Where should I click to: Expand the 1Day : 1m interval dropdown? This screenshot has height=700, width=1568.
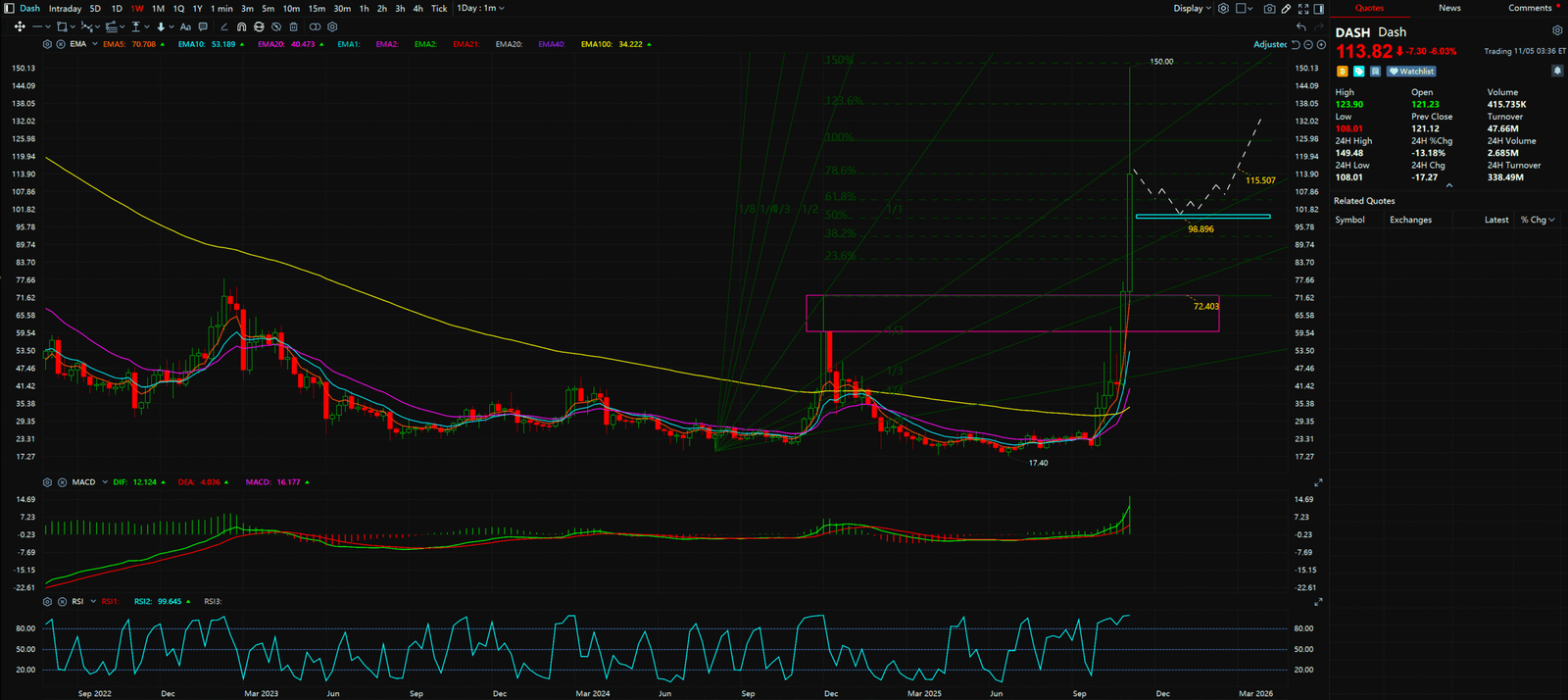480,8
